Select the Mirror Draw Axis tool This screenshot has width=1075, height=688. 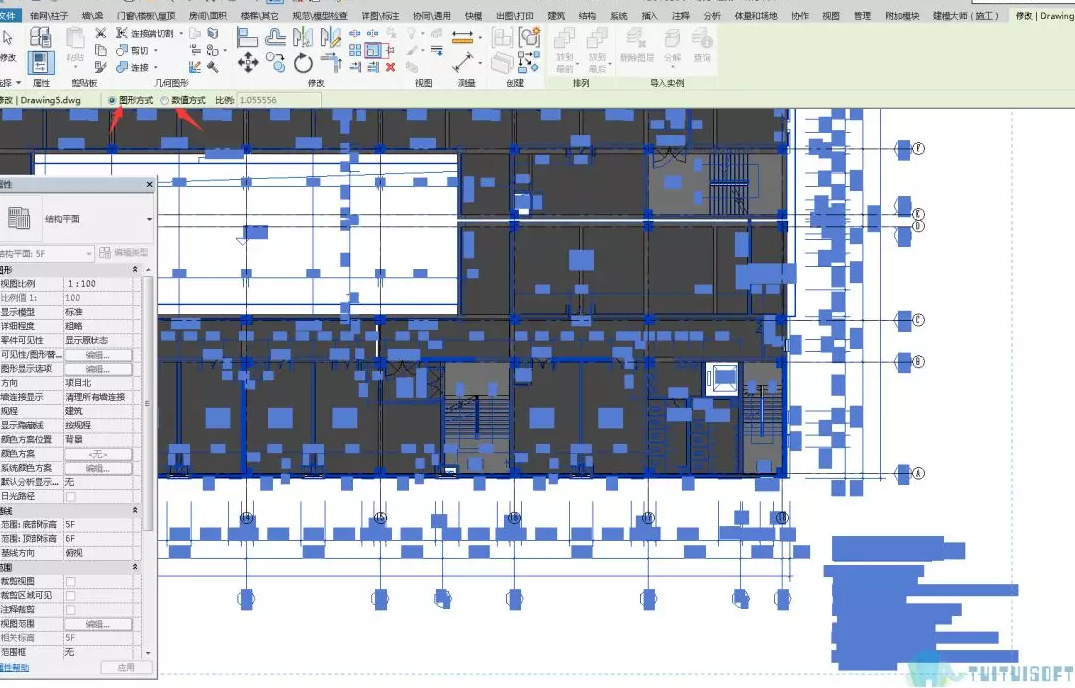click(330, 37)
